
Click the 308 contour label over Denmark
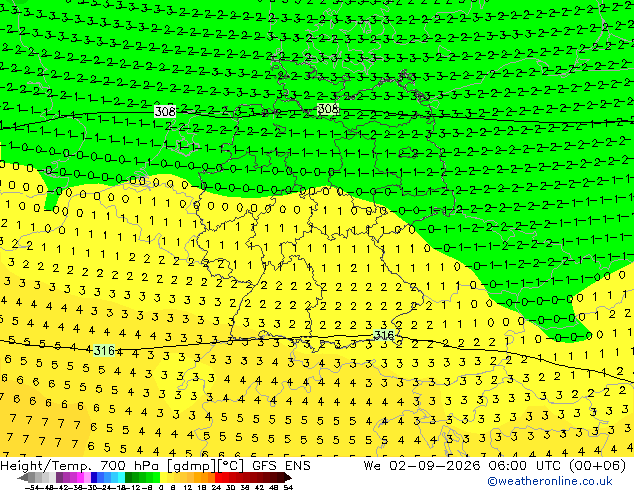pyautogui.click(x=328, y=108)
